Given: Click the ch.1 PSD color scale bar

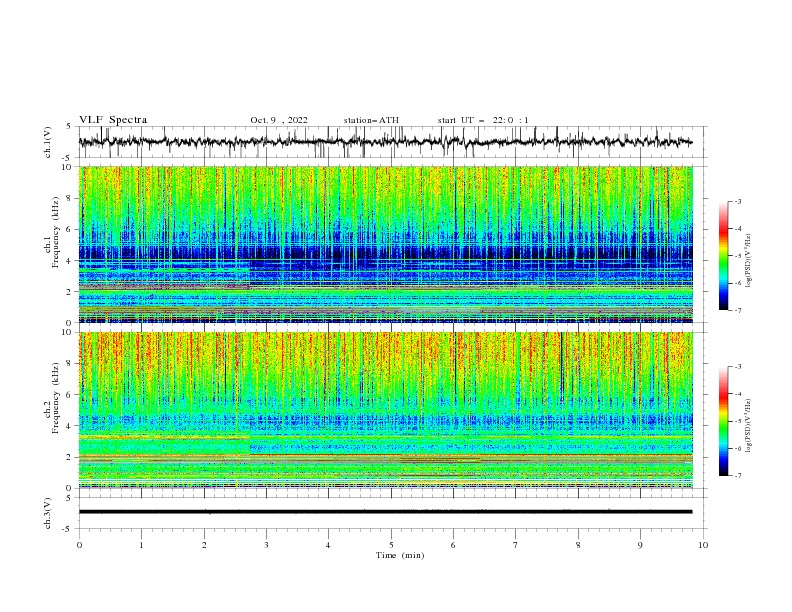Looking at the screenshot, I should pyautogui.click(x=724, y=256).
